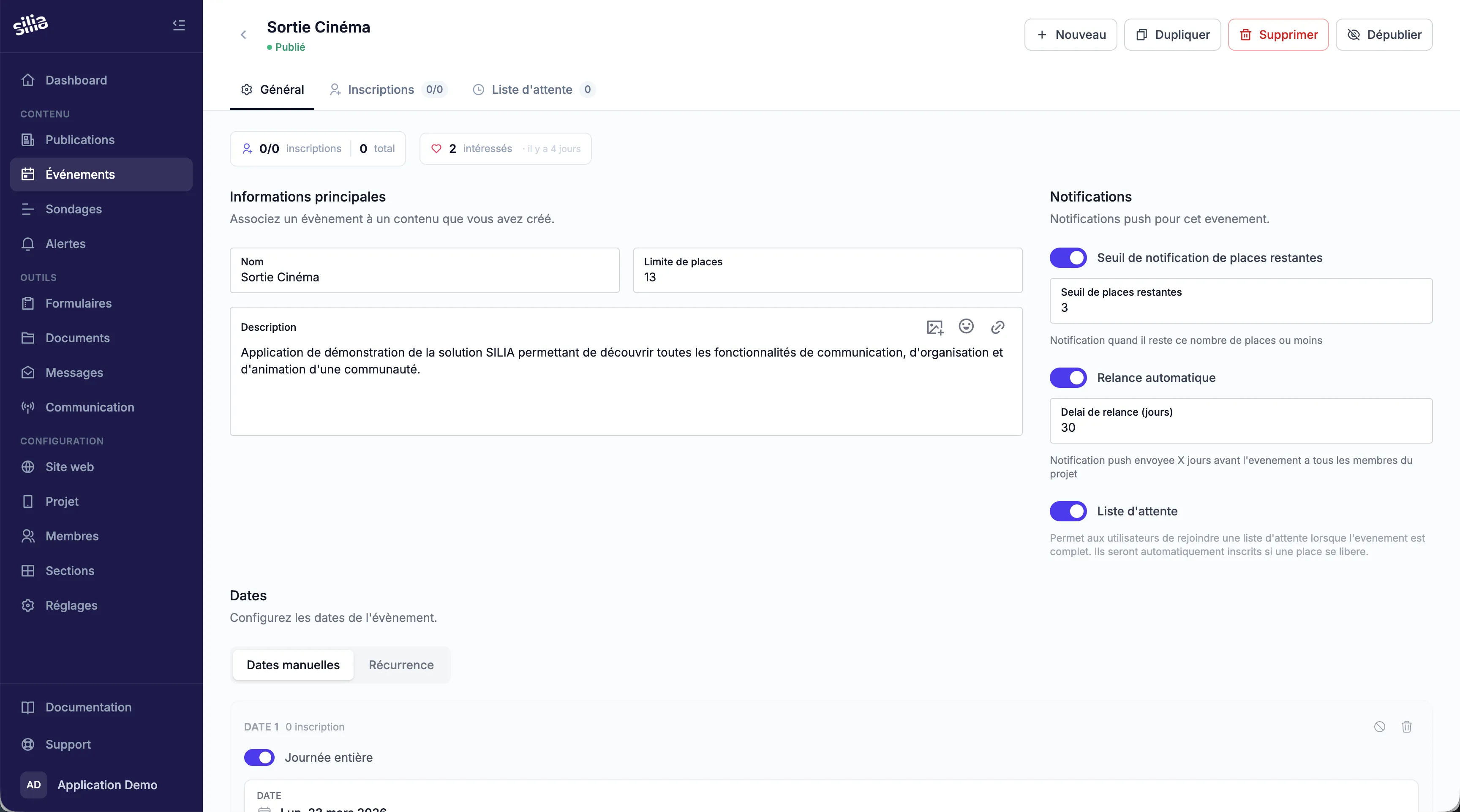Screen dimensions: 1460x812
Task: Disable DATE 1 via the ban icon
Action: 1379,726
